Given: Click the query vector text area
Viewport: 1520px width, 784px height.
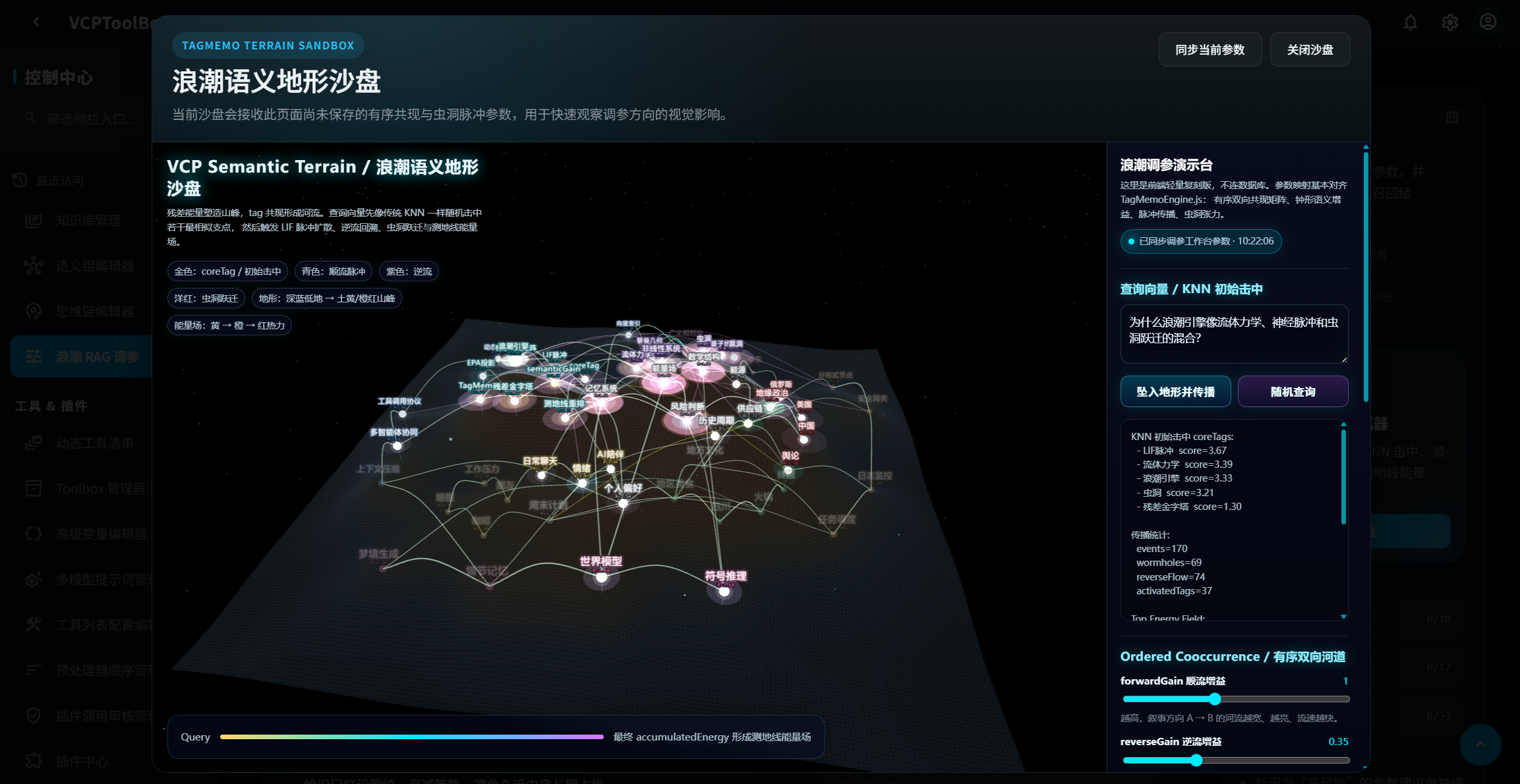Looking at the screenshot, I should [x=1234, y=334].
